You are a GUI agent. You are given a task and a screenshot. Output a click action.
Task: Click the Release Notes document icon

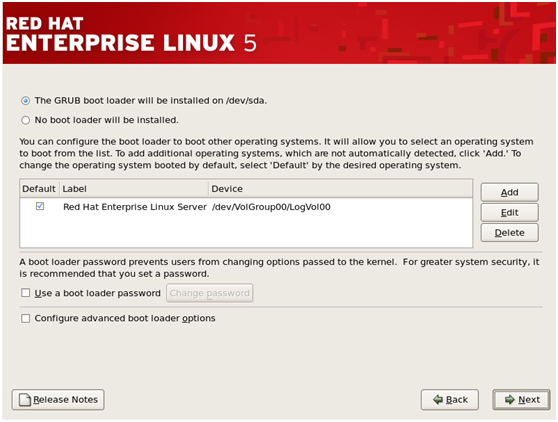pos(25,400)
